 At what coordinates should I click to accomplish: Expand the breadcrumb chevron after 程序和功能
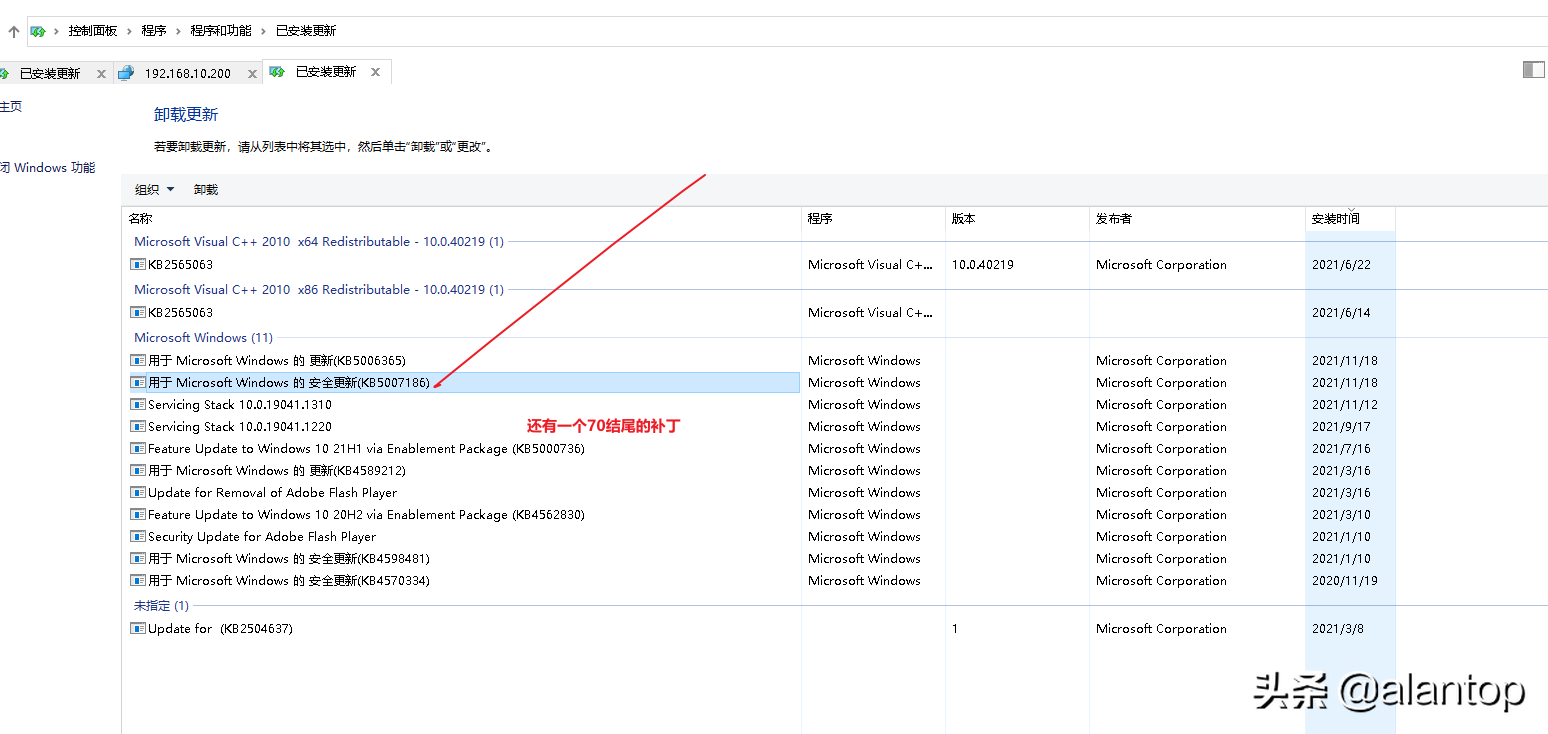click(x=264, y=31)
